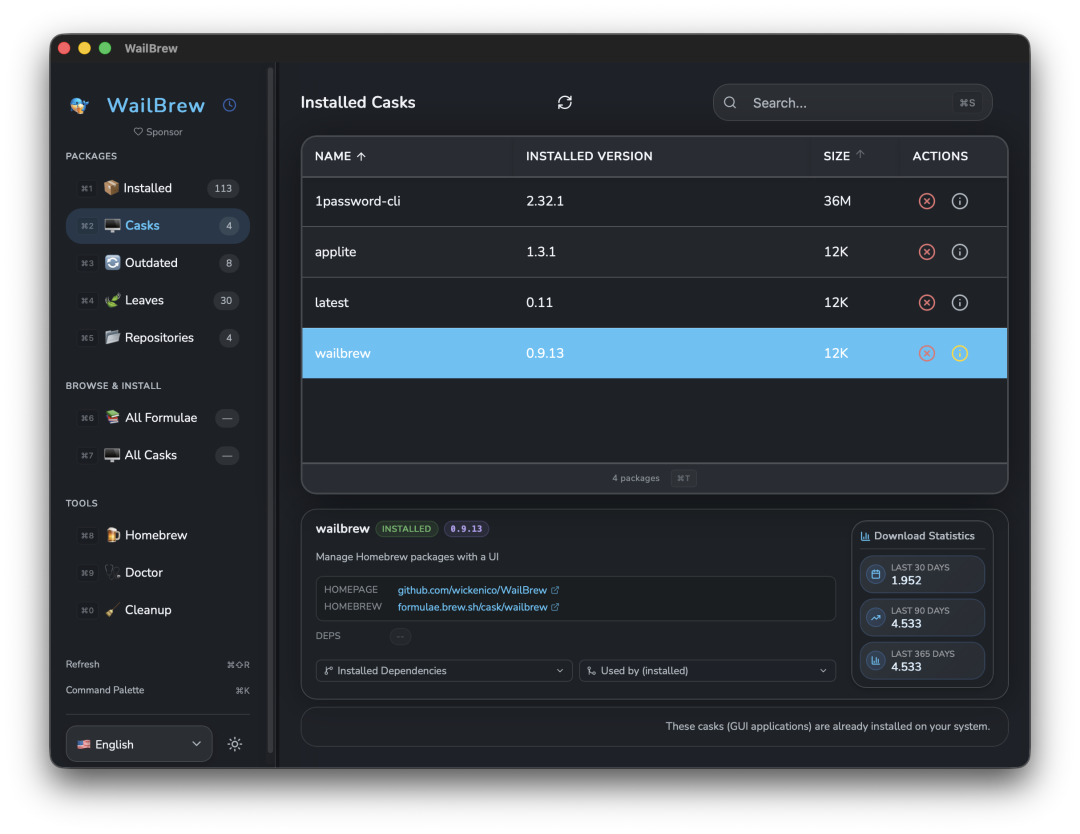Open the Leaves section
Screen dimensions: 1080x834
tap(158, 300)
